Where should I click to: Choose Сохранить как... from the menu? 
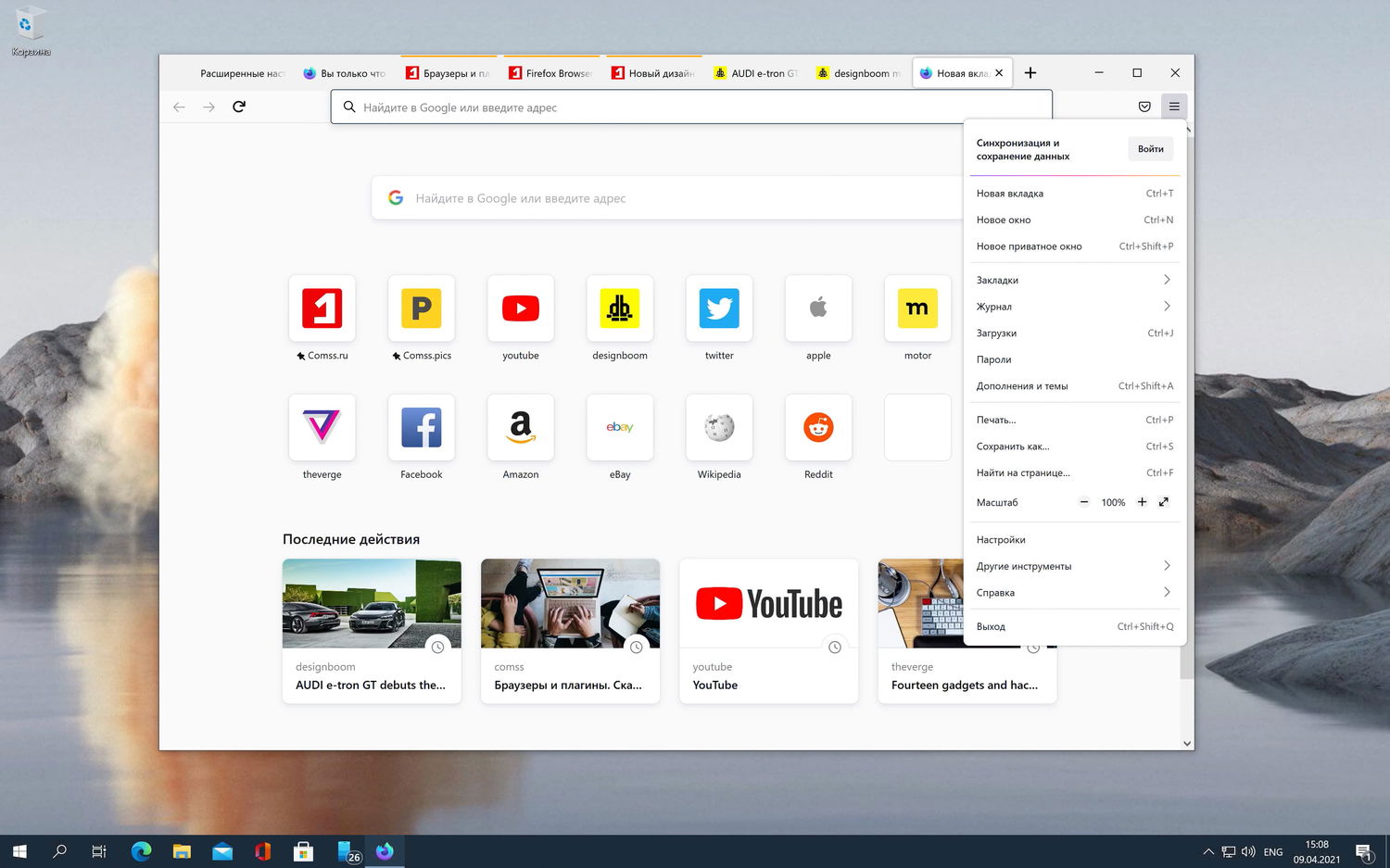1074,447
